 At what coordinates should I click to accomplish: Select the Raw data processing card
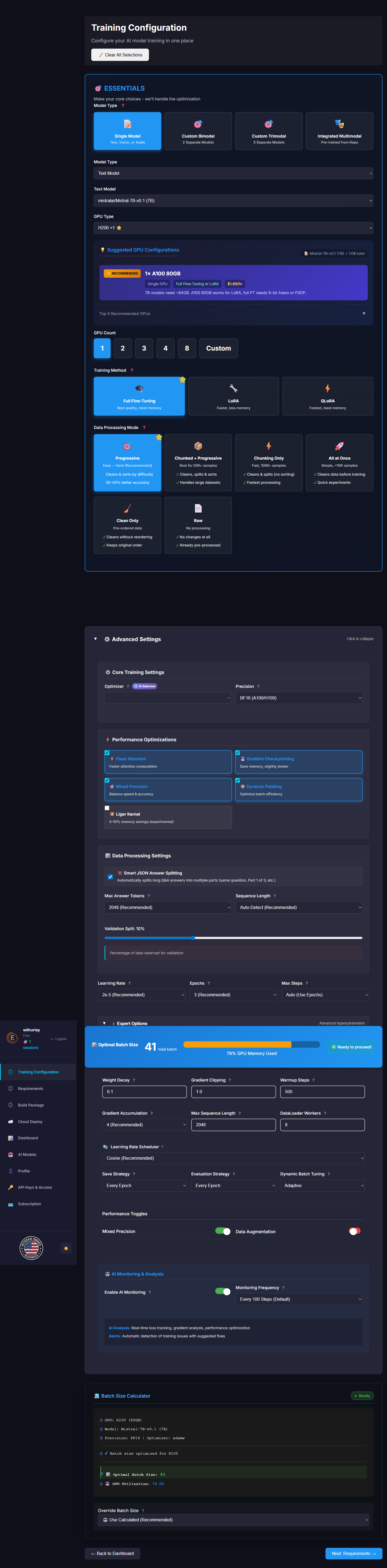198,525
